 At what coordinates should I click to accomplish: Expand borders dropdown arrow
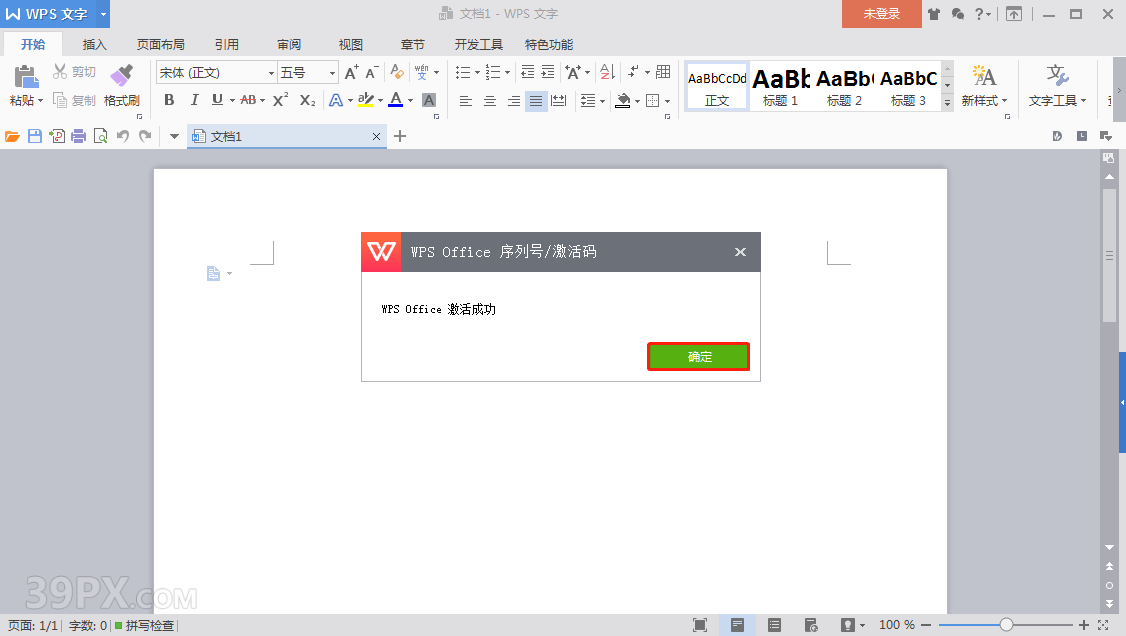coord(667,101)
